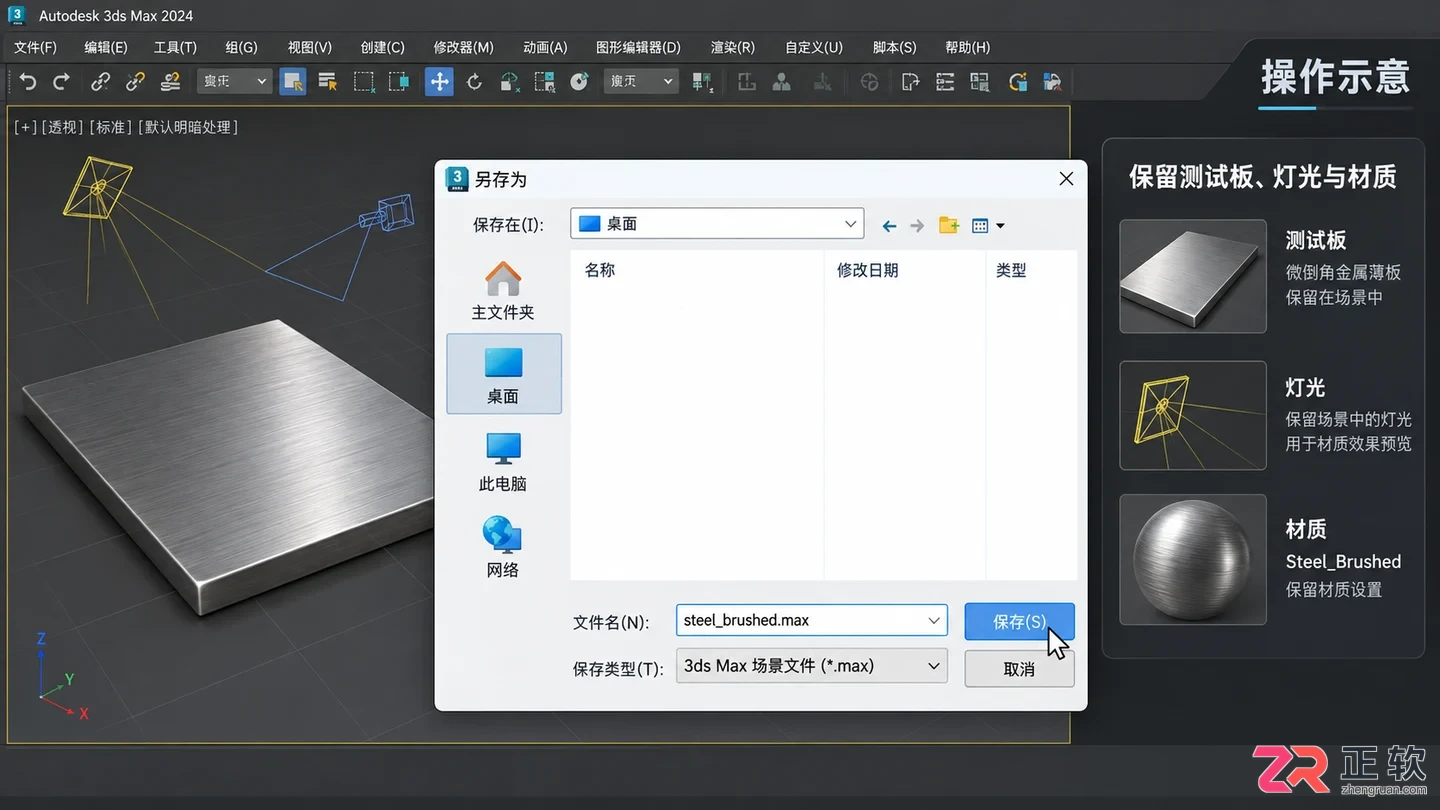1440x810 pixels.
Task: Activate the Select and Move tool
Action: [439, 82]
